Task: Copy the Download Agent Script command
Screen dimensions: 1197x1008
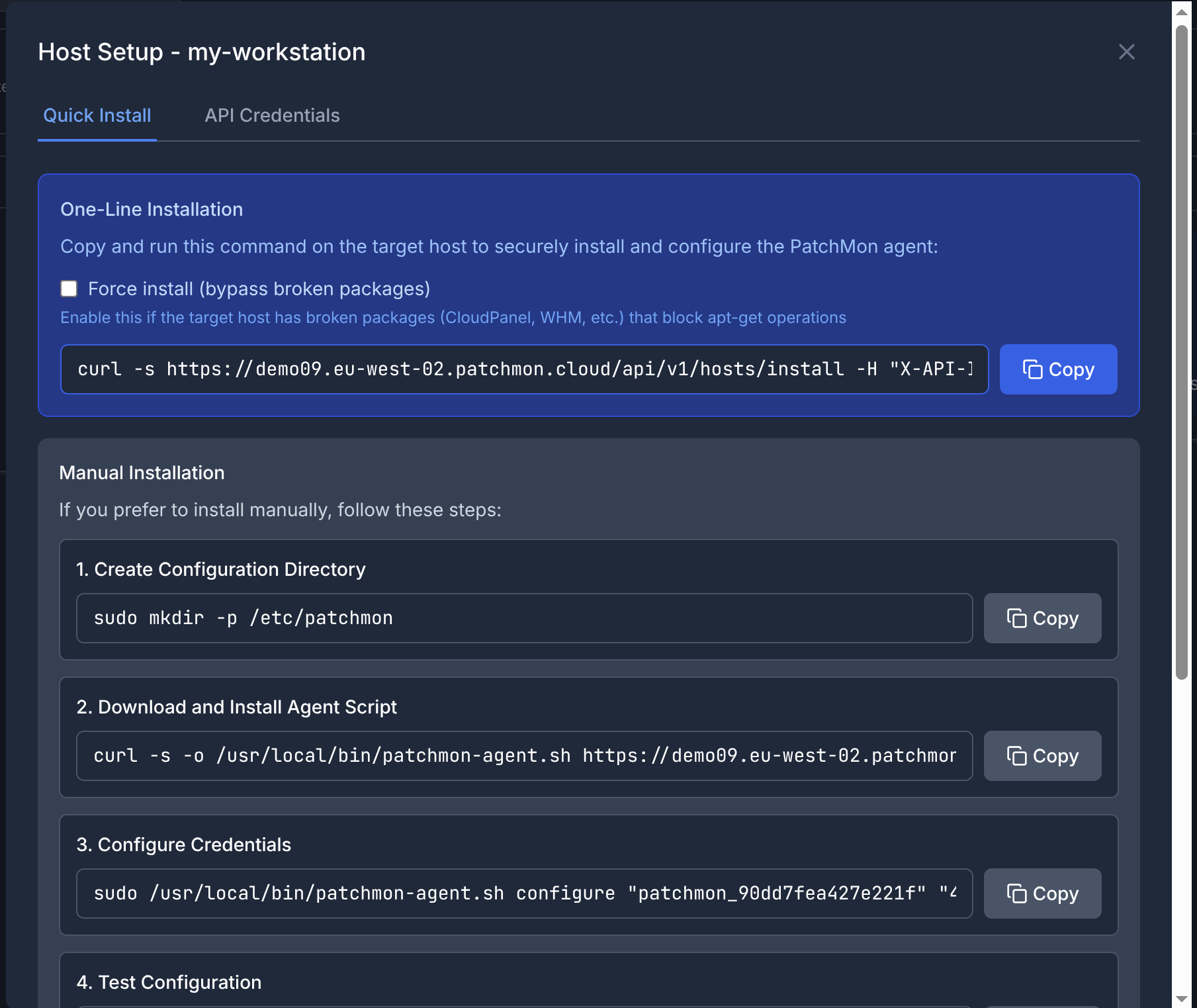Action: (x=1042, y=756)
